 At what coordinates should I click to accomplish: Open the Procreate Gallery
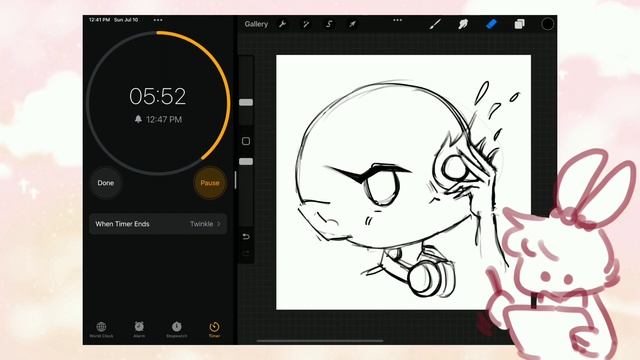click(256, 24)
